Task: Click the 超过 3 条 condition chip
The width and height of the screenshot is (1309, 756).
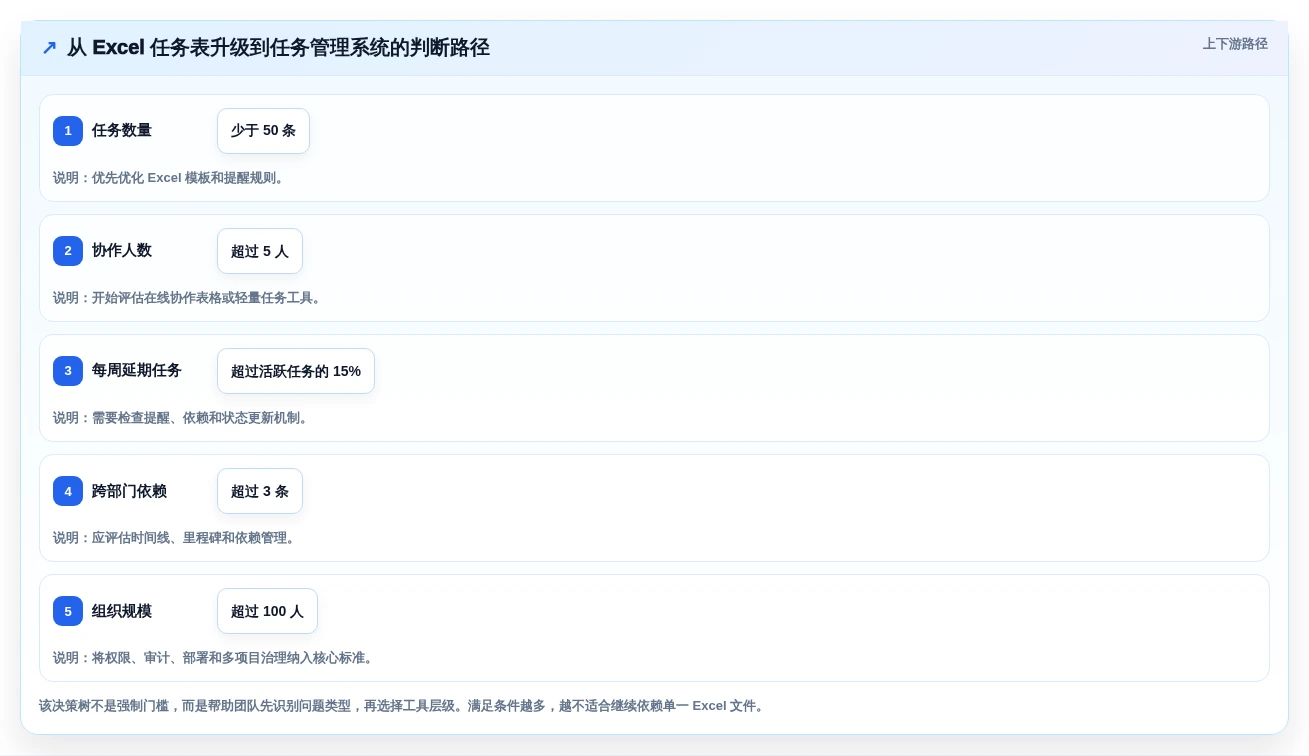Action: pyautogui.click(x=260, y=491)
